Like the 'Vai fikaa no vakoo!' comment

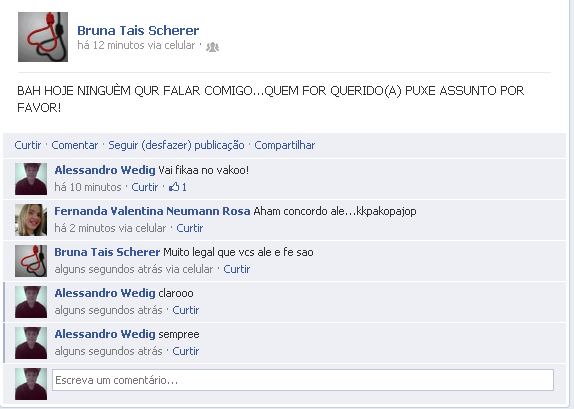[x=145, y=187]
